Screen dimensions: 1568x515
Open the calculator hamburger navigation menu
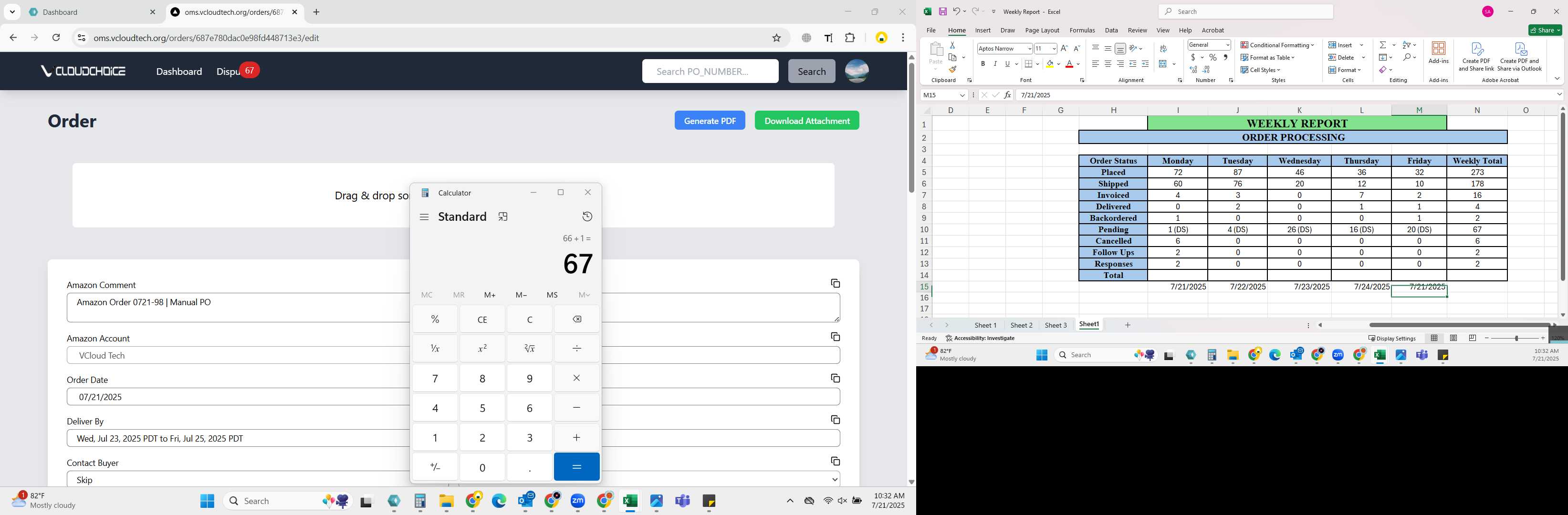[424, 217]
